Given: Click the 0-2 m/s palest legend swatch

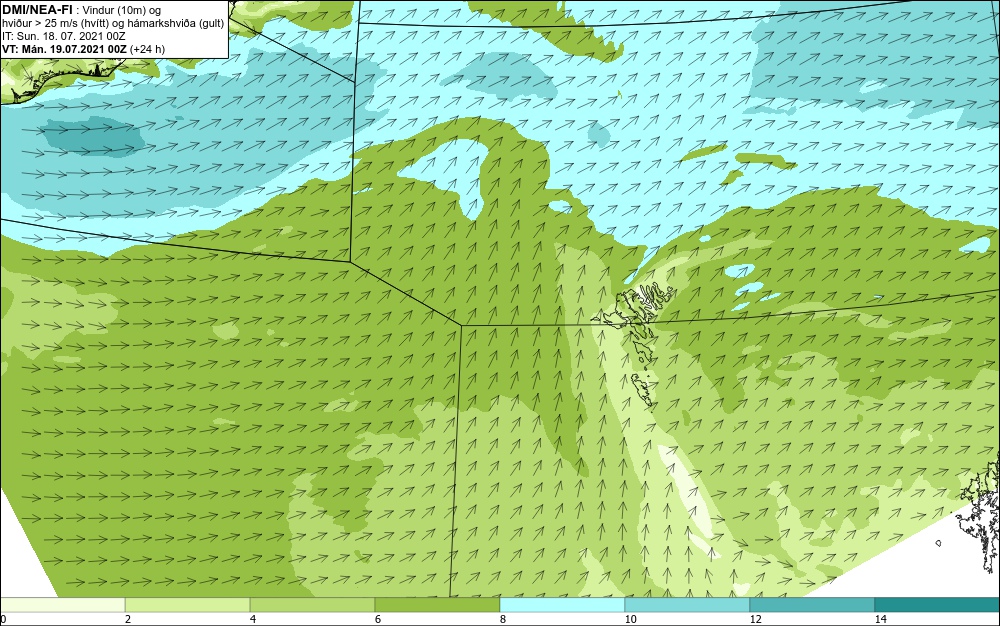Looking at the screenshot, I should 62,605.
